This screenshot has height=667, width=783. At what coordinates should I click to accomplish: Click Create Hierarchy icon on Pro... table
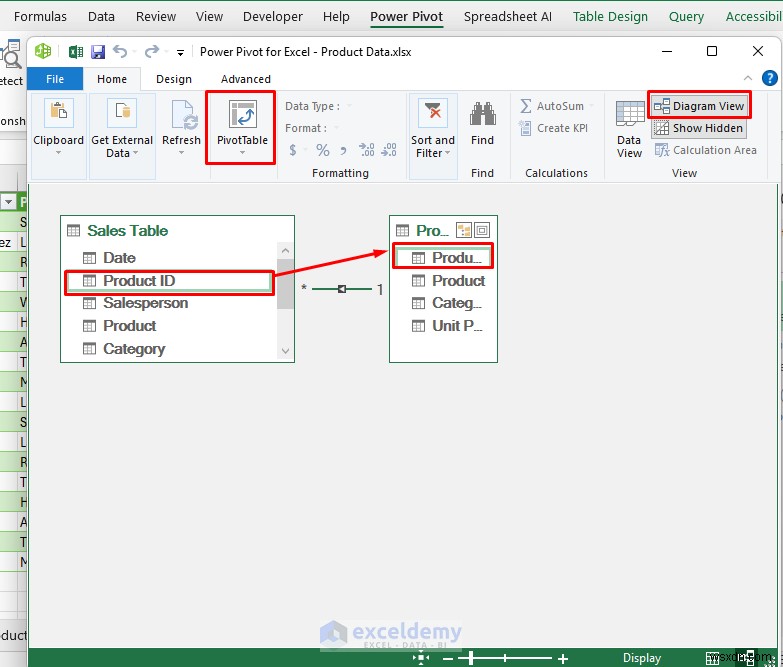click(x=463, y=230)
